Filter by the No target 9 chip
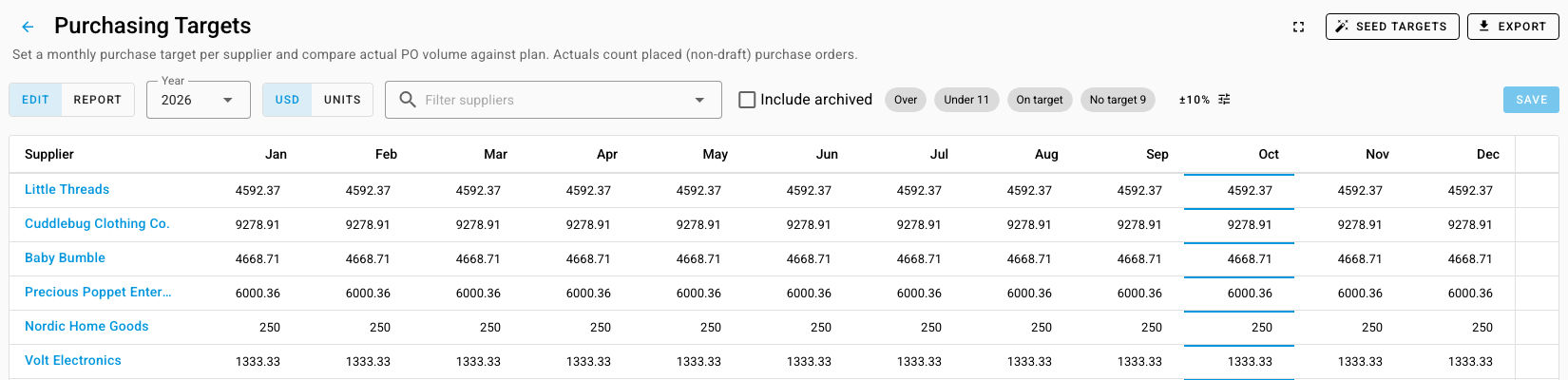 (1118, 100)
